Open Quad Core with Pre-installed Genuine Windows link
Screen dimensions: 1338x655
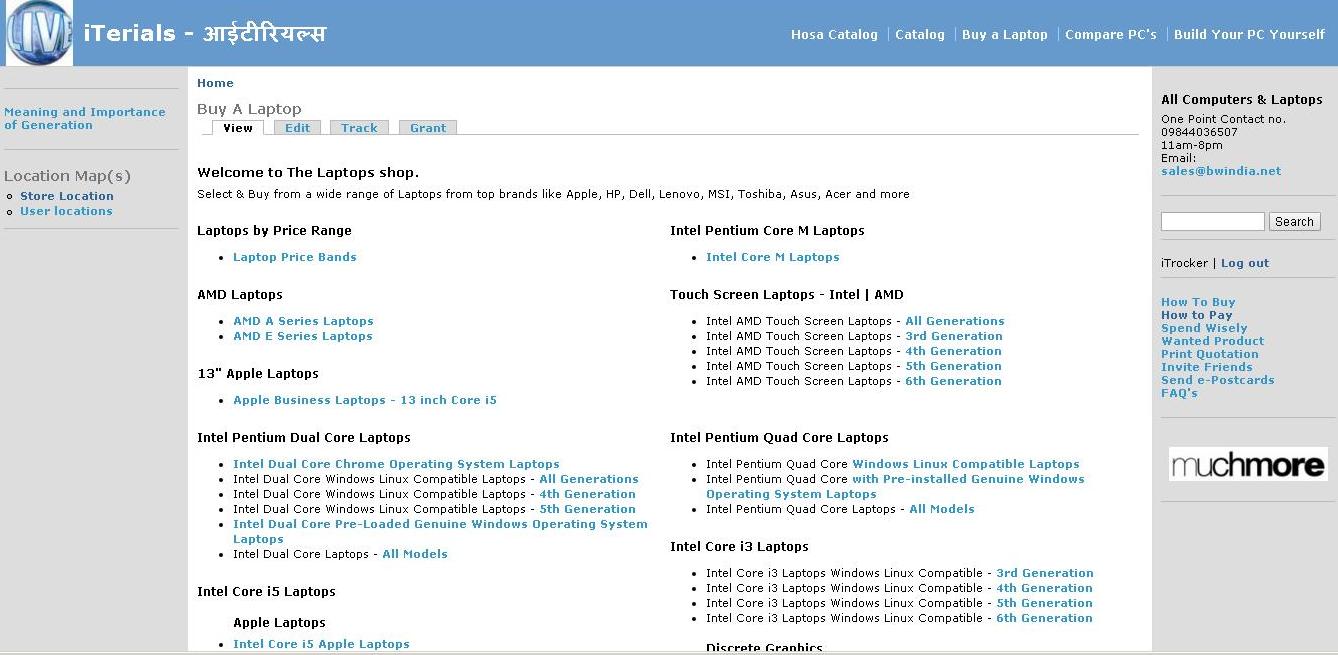click(895, 486)
